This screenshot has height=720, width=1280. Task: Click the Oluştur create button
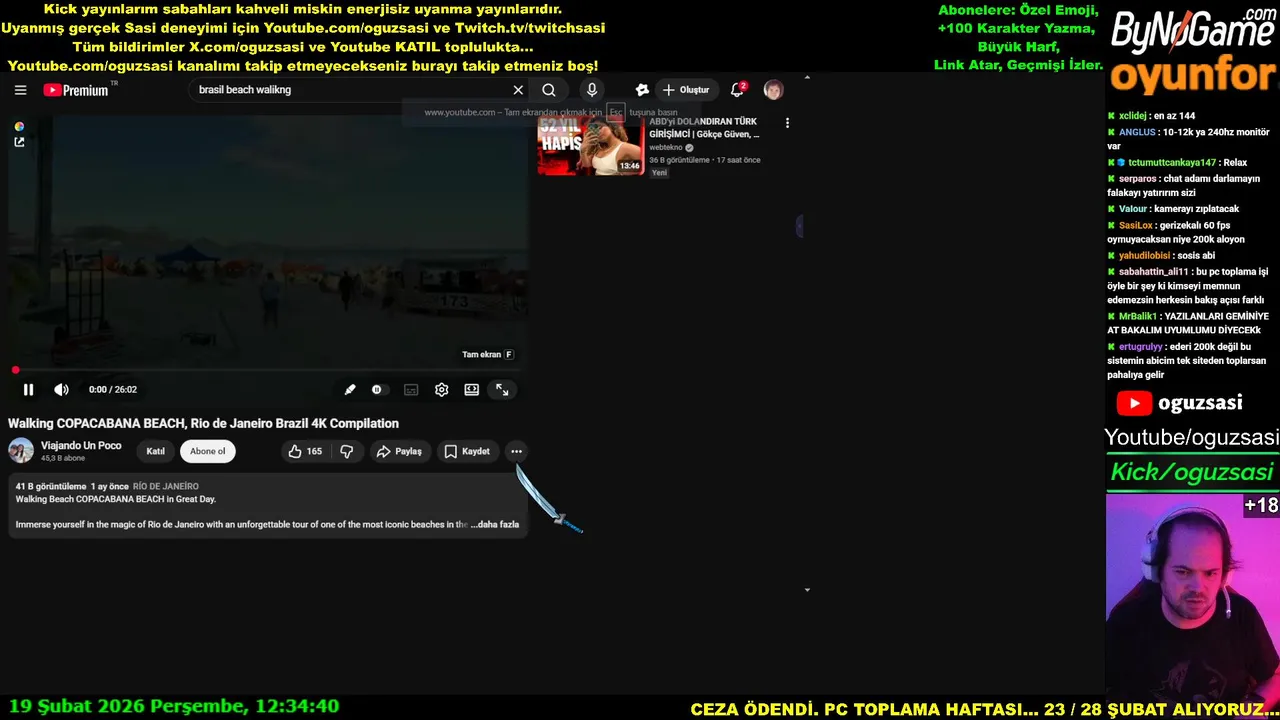(x=686, y=90)
